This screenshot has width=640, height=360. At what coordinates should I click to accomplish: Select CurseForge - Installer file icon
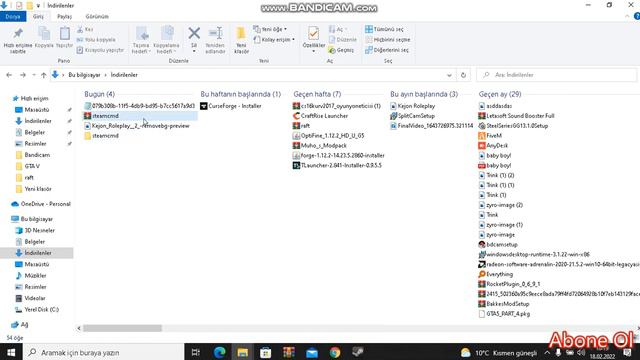[x=204, y=106]
